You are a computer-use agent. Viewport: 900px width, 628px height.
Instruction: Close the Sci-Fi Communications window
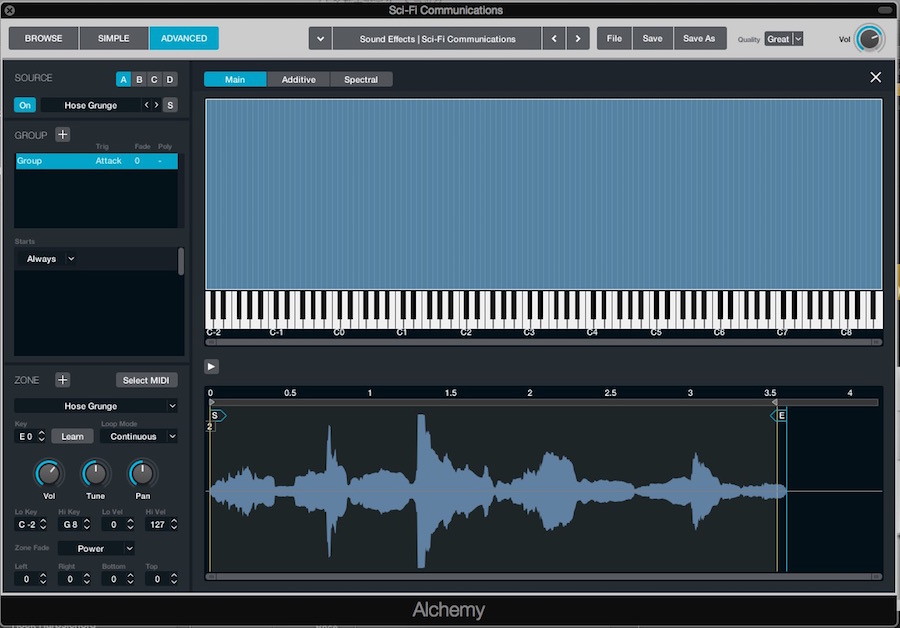(x=9, y=10)
